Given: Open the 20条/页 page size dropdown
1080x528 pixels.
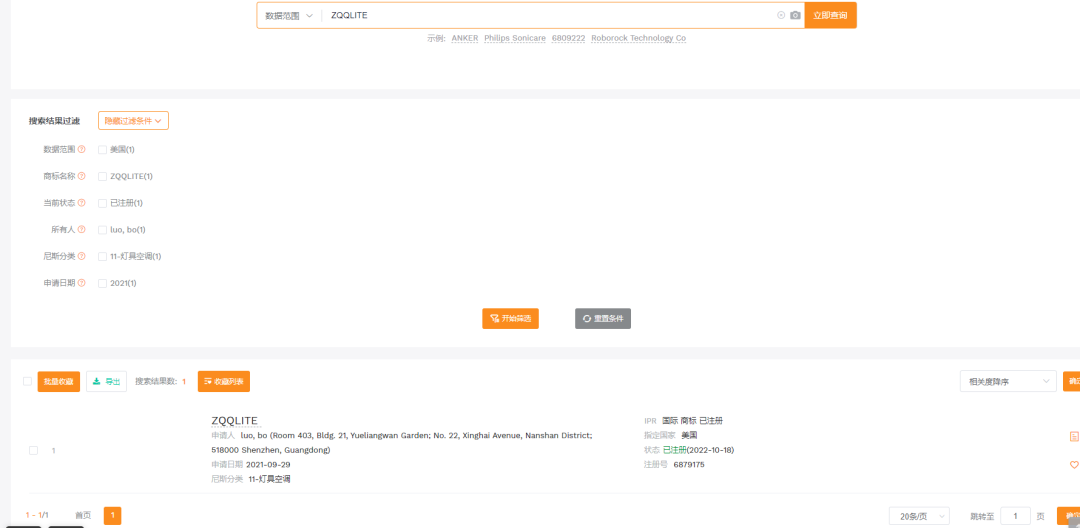Looking at the screenshot, I should (920, 516).
